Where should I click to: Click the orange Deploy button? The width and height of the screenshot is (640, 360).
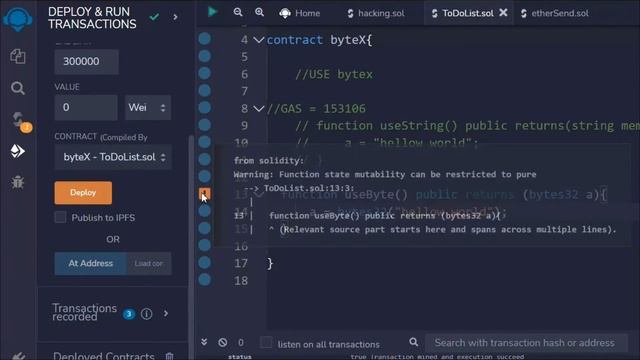[83, 193]
